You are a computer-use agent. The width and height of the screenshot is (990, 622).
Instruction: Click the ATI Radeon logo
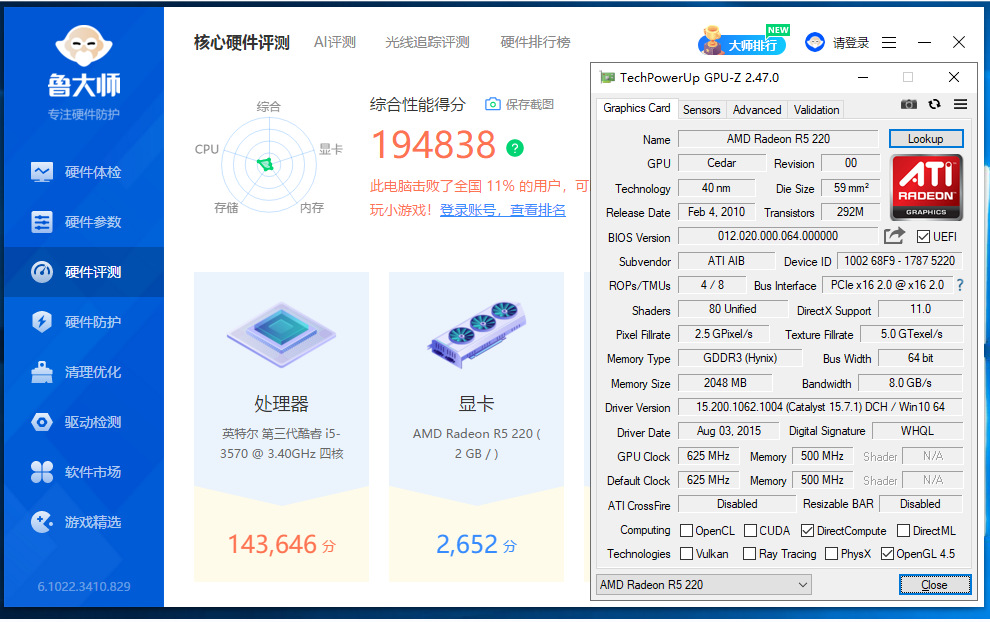(x=926, y=188)
